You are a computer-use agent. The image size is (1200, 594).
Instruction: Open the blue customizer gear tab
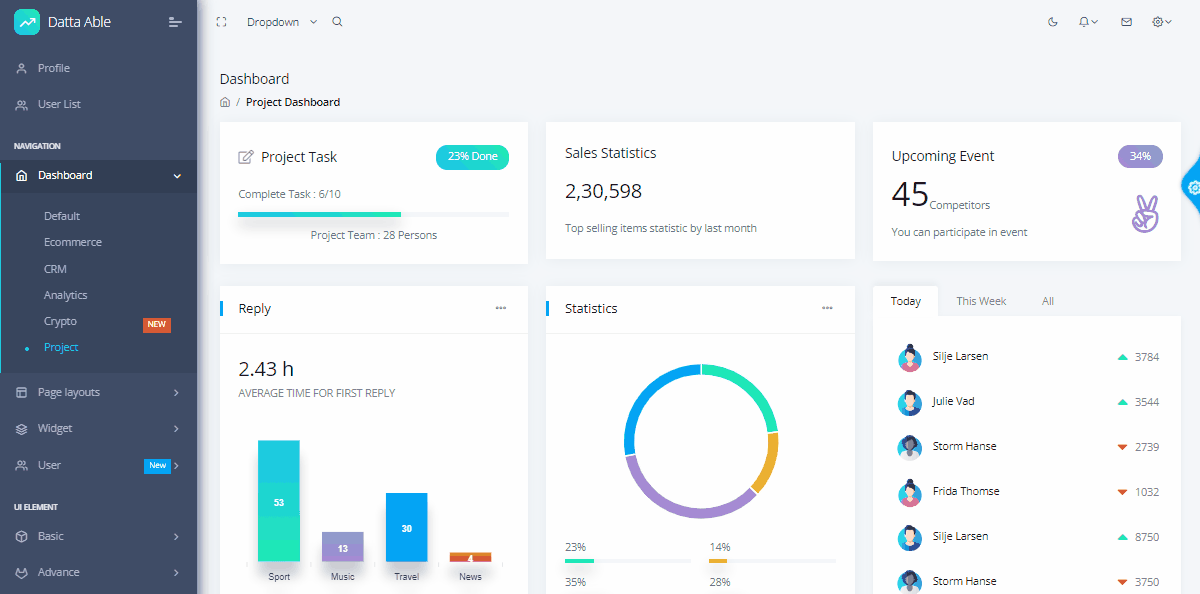1192,186
